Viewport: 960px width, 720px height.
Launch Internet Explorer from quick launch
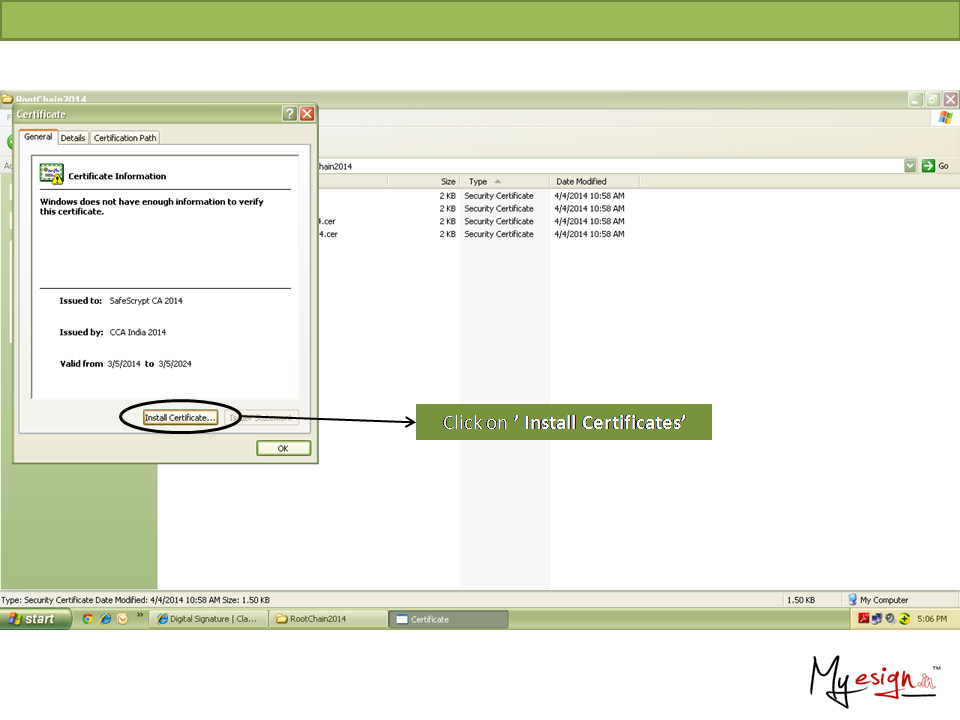coord(105,619)
